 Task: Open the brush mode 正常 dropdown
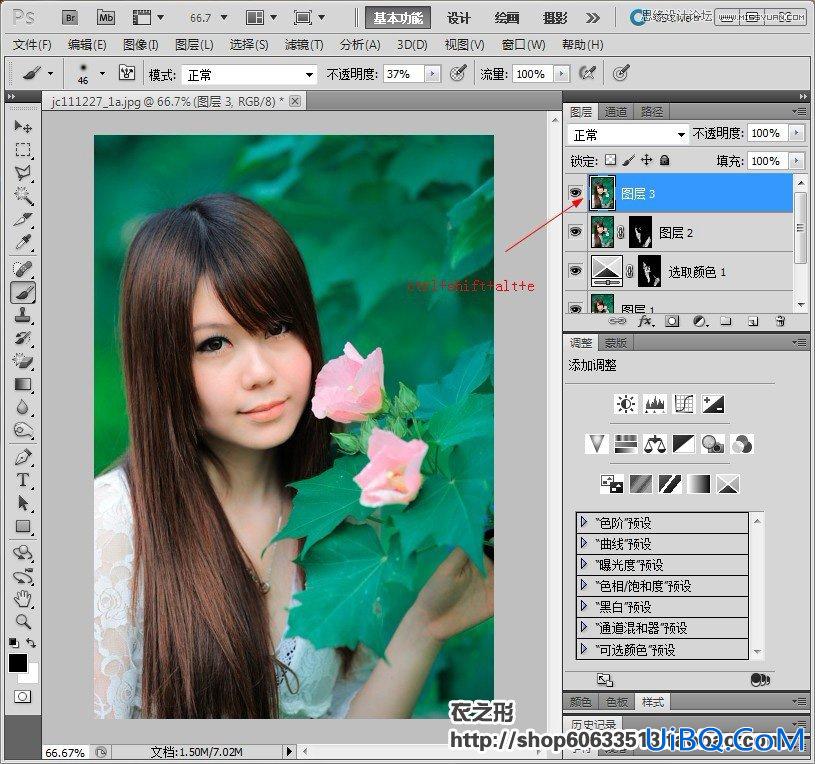pyautogui.click(x=249, y=75)
